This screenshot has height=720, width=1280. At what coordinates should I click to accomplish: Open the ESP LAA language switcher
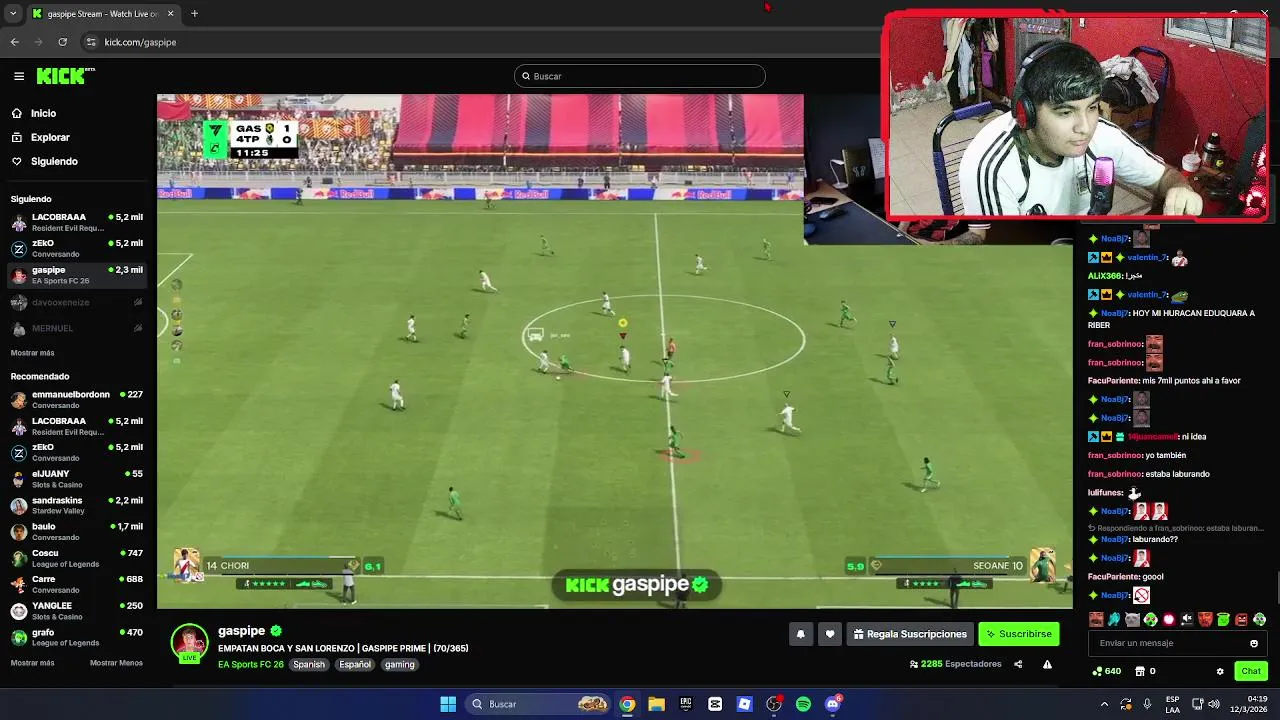click(1173, 704)
